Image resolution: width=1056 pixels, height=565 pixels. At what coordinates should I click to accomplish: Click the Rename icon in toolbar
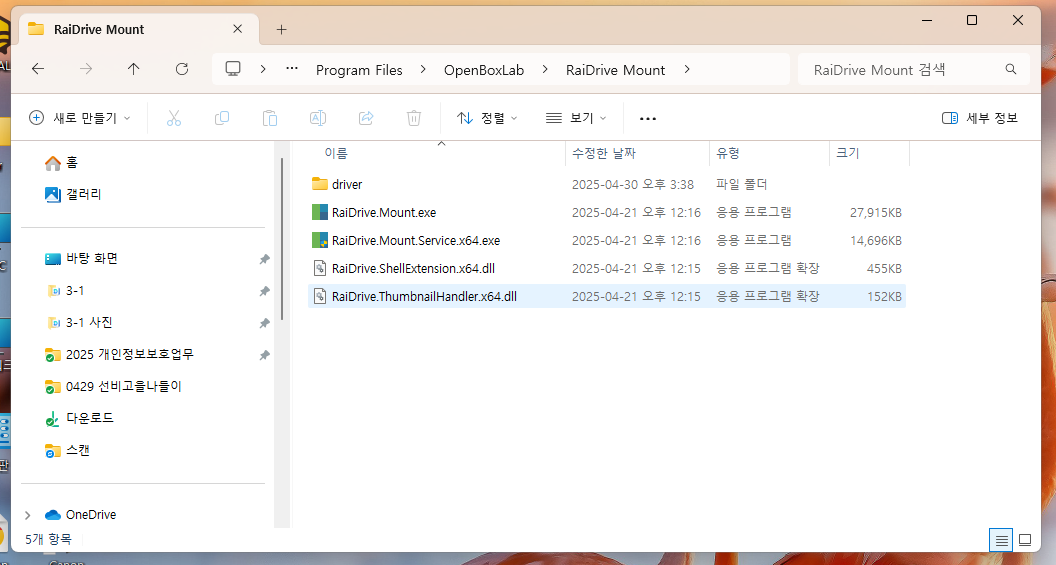318,118
